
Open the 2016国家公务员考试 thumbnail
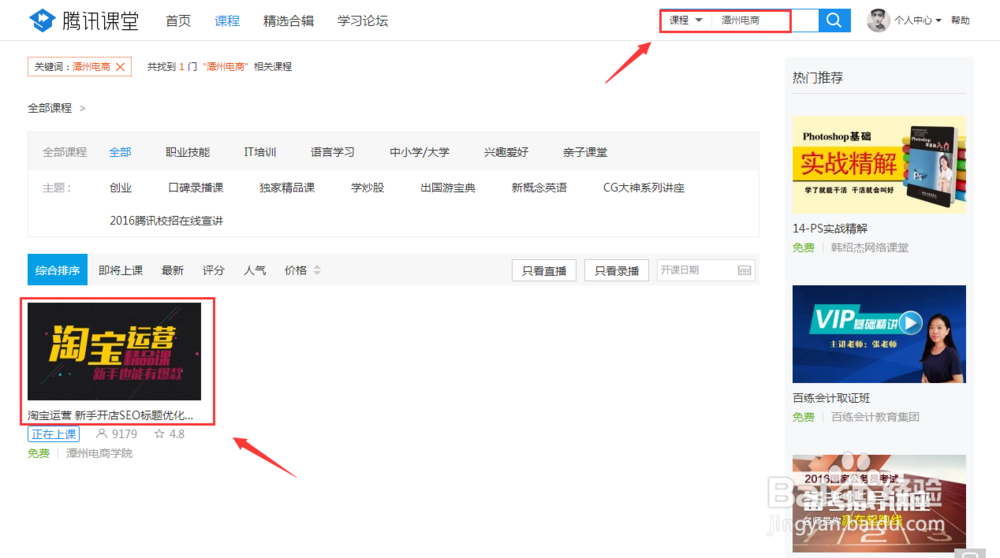point(879,503)
